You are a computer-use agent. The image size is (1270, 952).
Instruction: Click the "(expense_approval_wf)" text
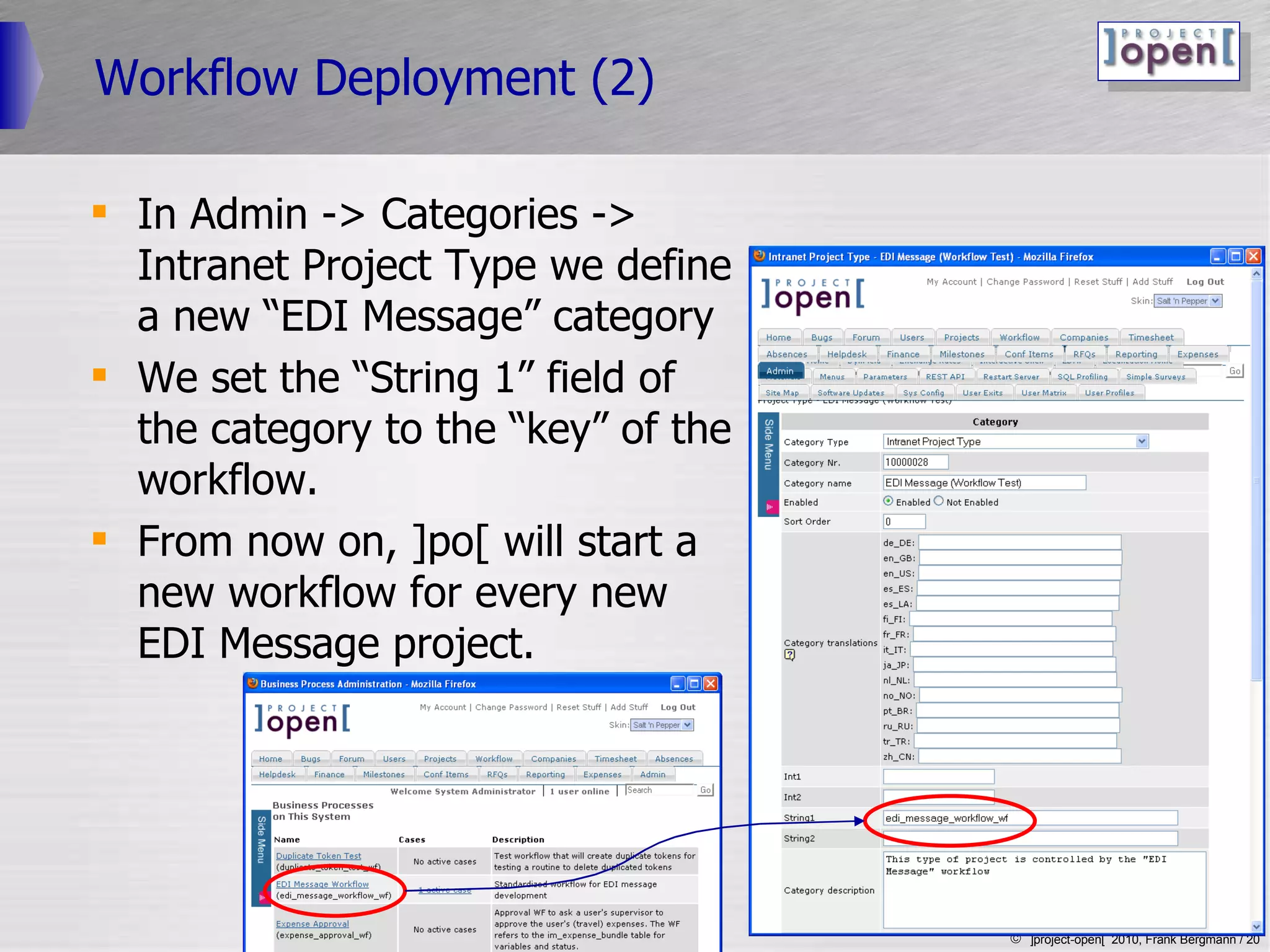pos(324,935)
